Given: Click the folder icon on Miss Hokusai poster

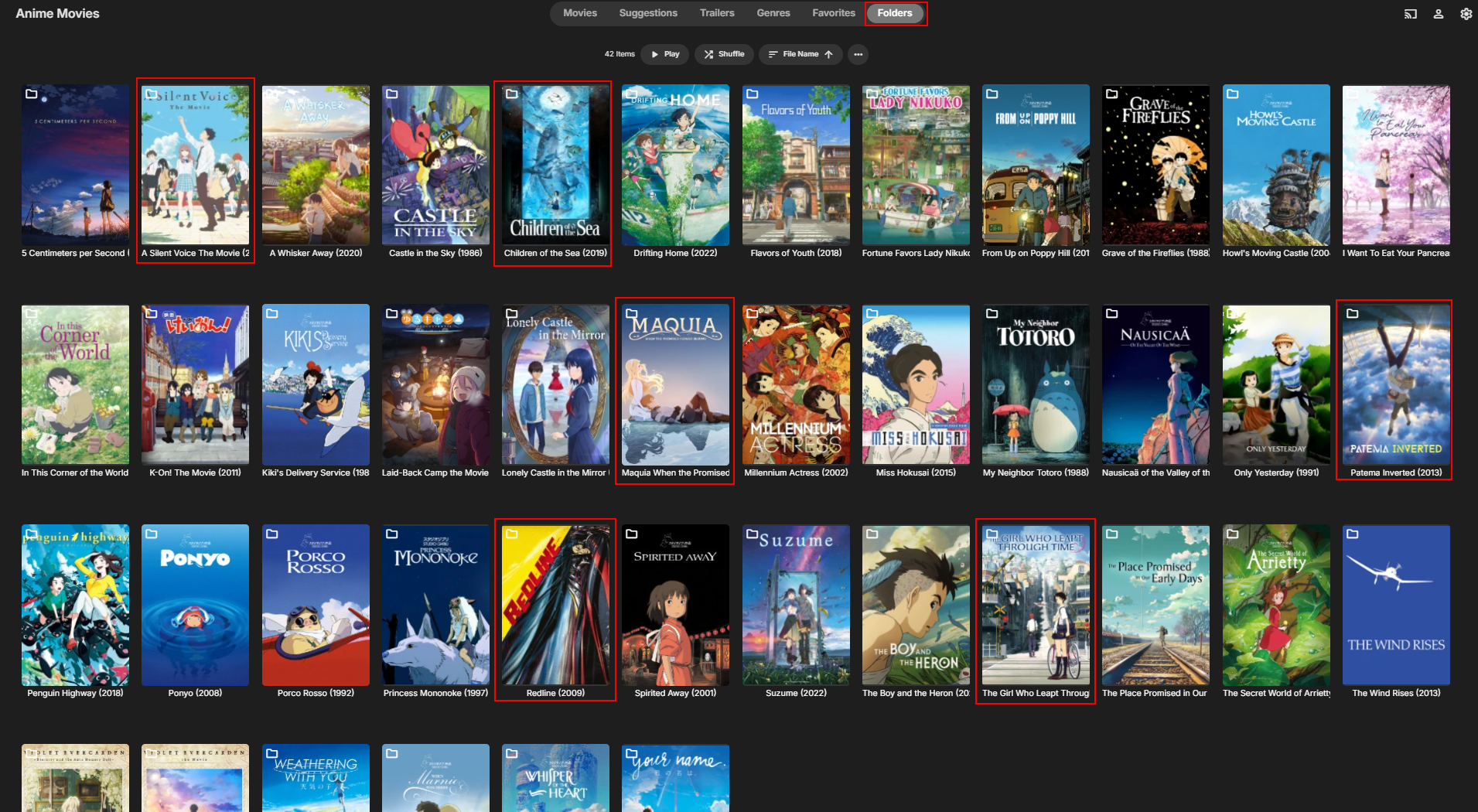Looking at the screenshot, I should 872,313.
